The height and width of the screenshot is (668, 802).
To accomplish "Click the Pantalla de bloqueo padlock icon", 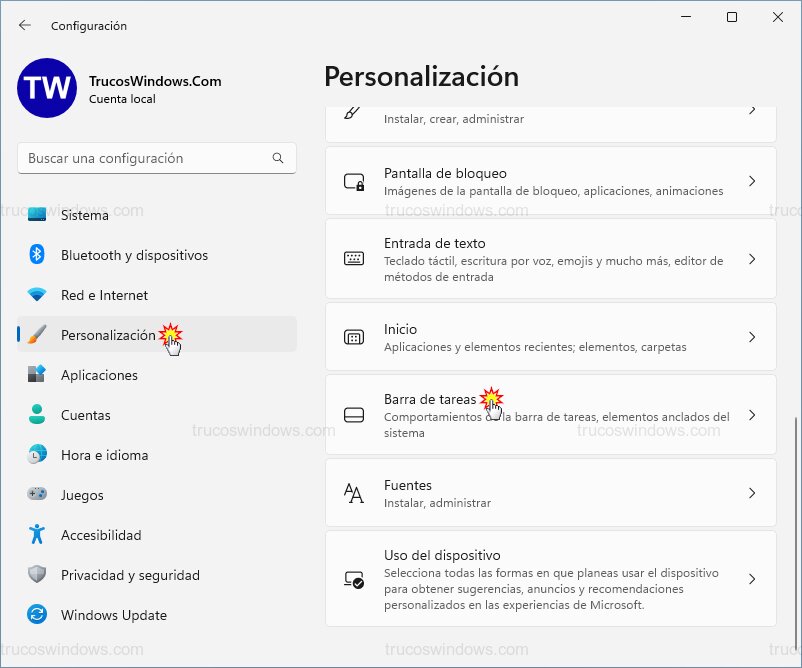I will 355,182.
